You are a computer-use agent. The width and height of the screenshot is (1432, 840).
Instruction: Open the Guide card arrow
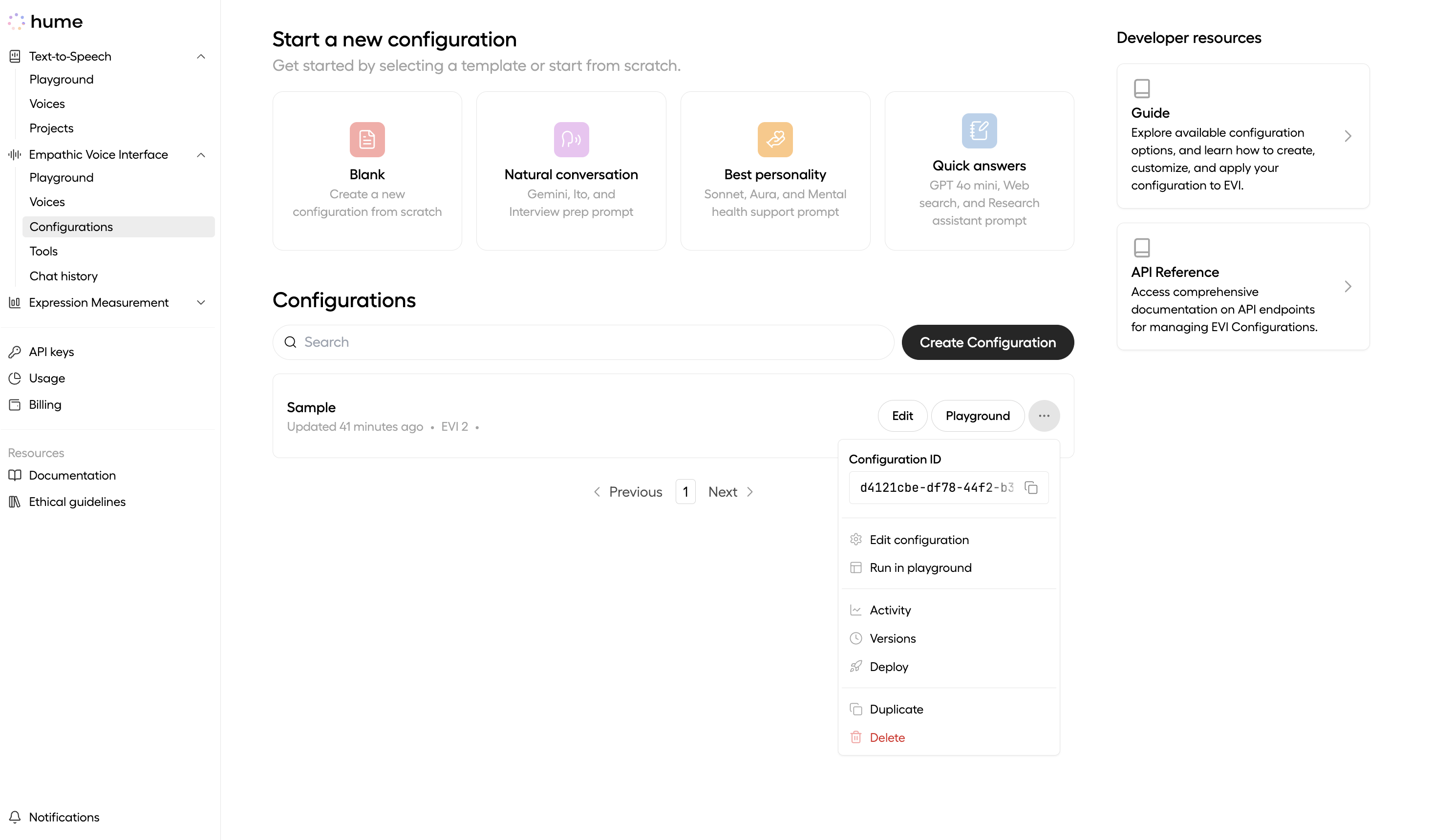pyautogui.click(x=1348, y=136)
